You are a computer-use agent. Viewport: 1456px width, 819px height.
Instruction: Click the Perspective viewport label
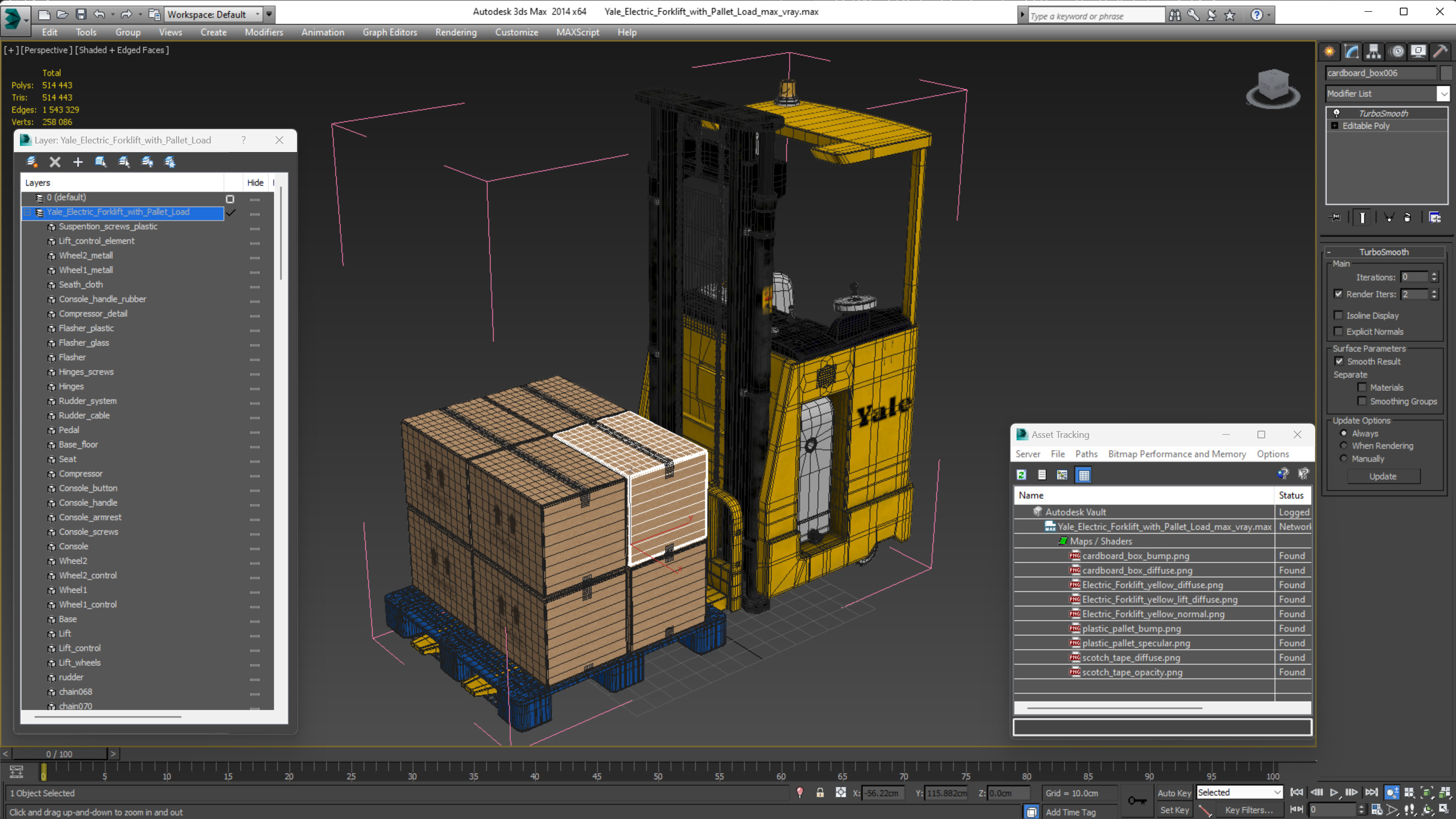46,49
